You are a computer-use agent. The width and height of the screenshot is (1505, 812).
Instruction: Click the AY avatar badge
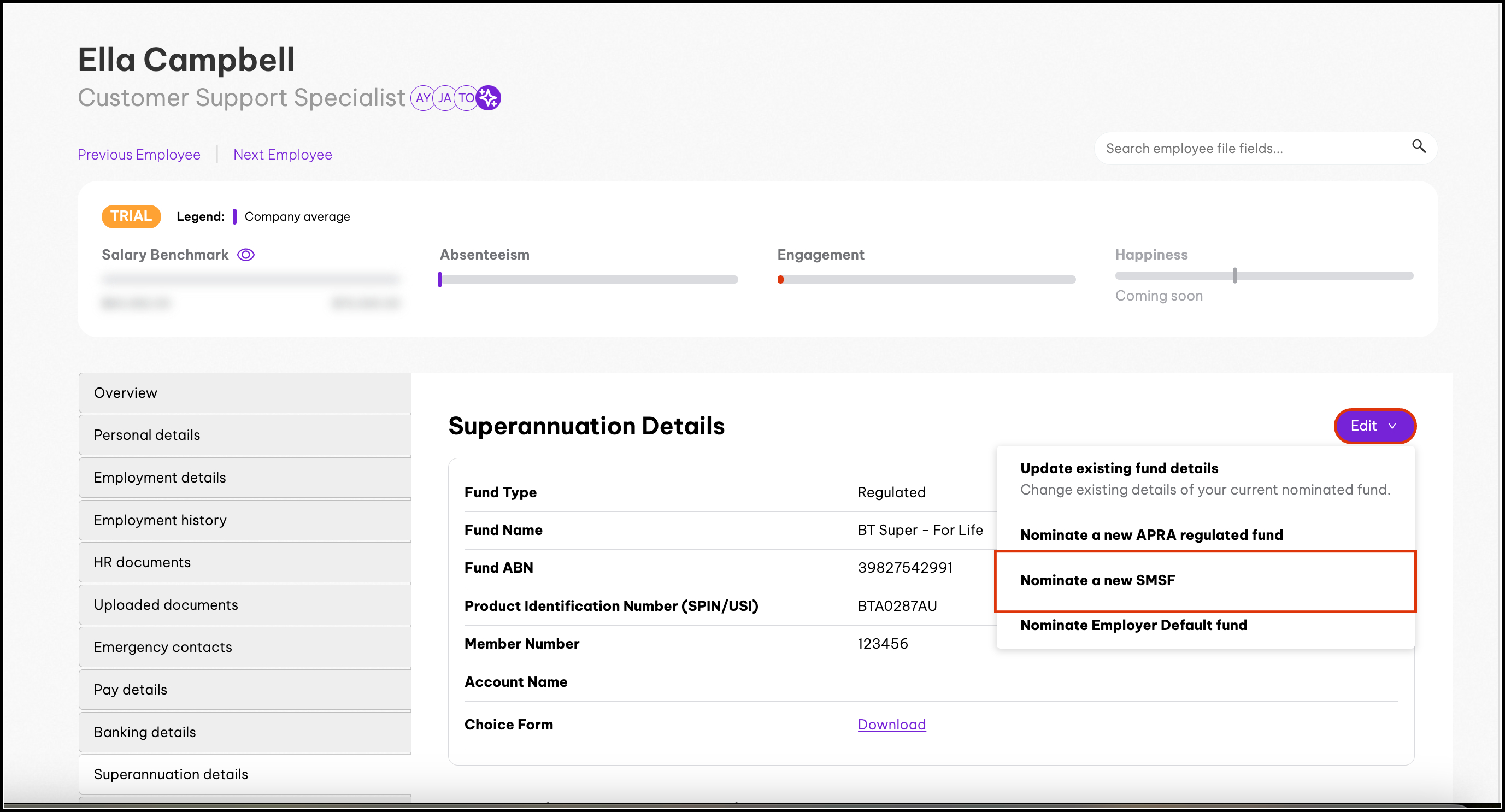(x=422, y=98)
